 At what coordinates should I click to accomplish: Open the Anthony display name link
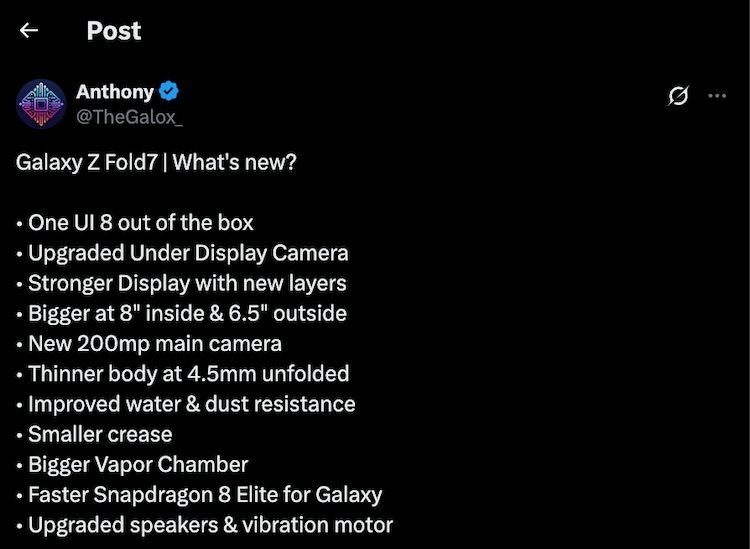(x=115, y=92)
